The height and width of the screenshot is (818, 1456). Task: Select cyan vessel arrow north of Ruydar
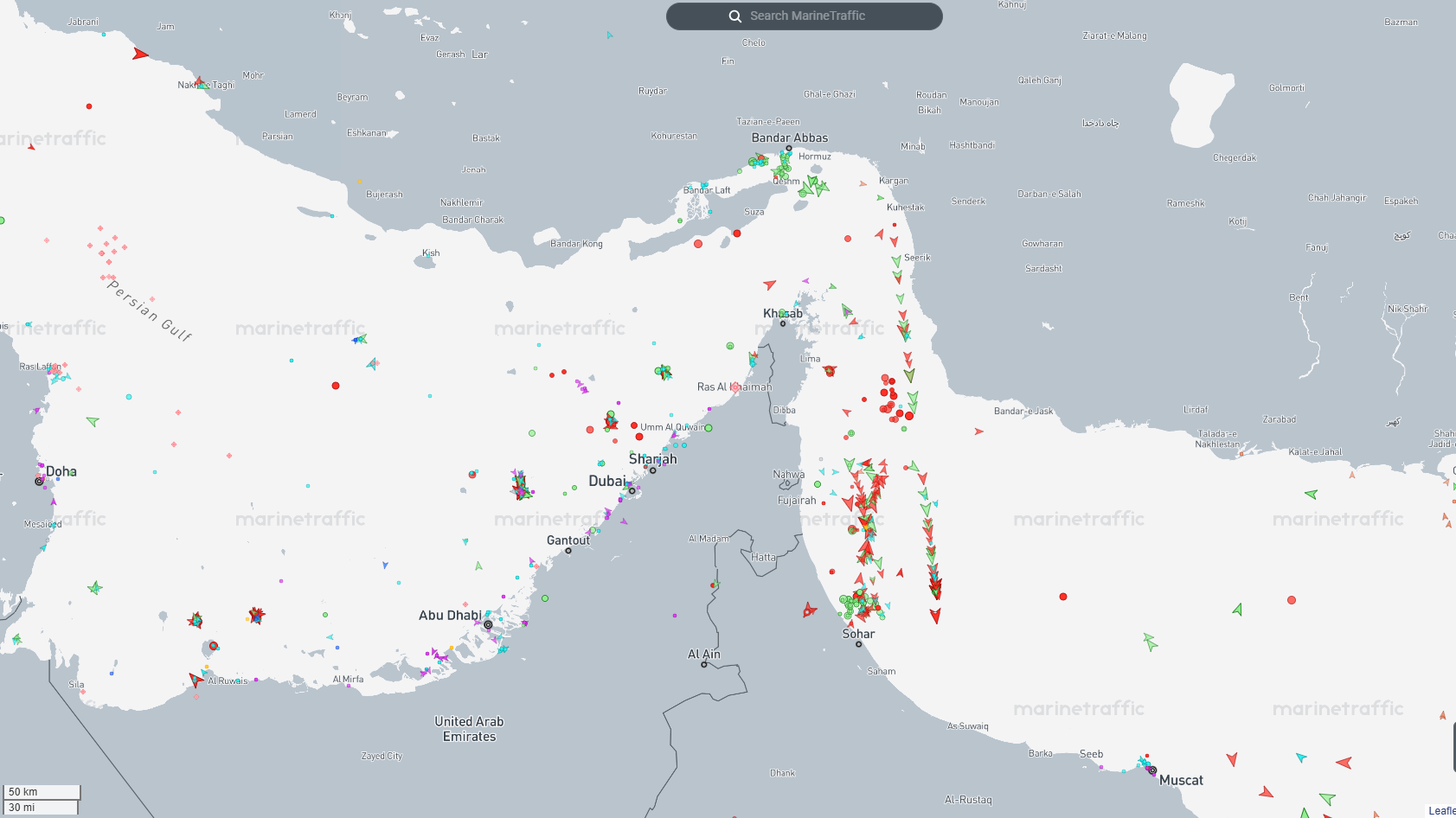pyautogui.click(x=609, y=35)
